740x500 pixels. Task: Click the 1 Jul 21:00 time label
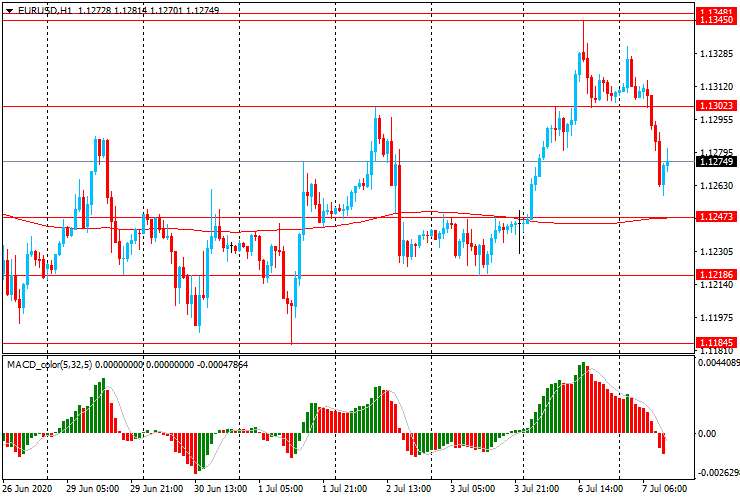(x=345, y=488)
